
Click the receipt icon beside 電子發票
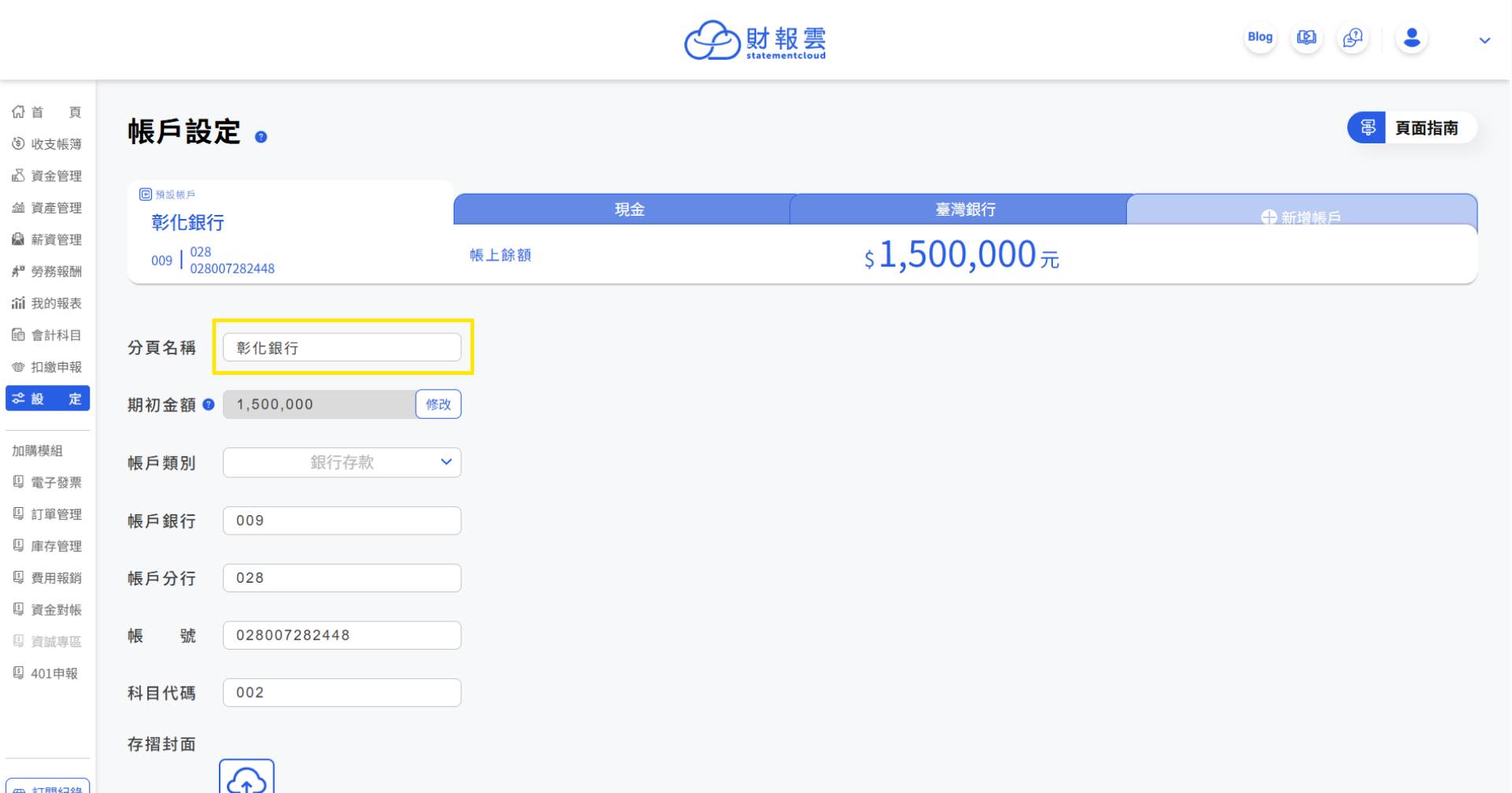18,482
